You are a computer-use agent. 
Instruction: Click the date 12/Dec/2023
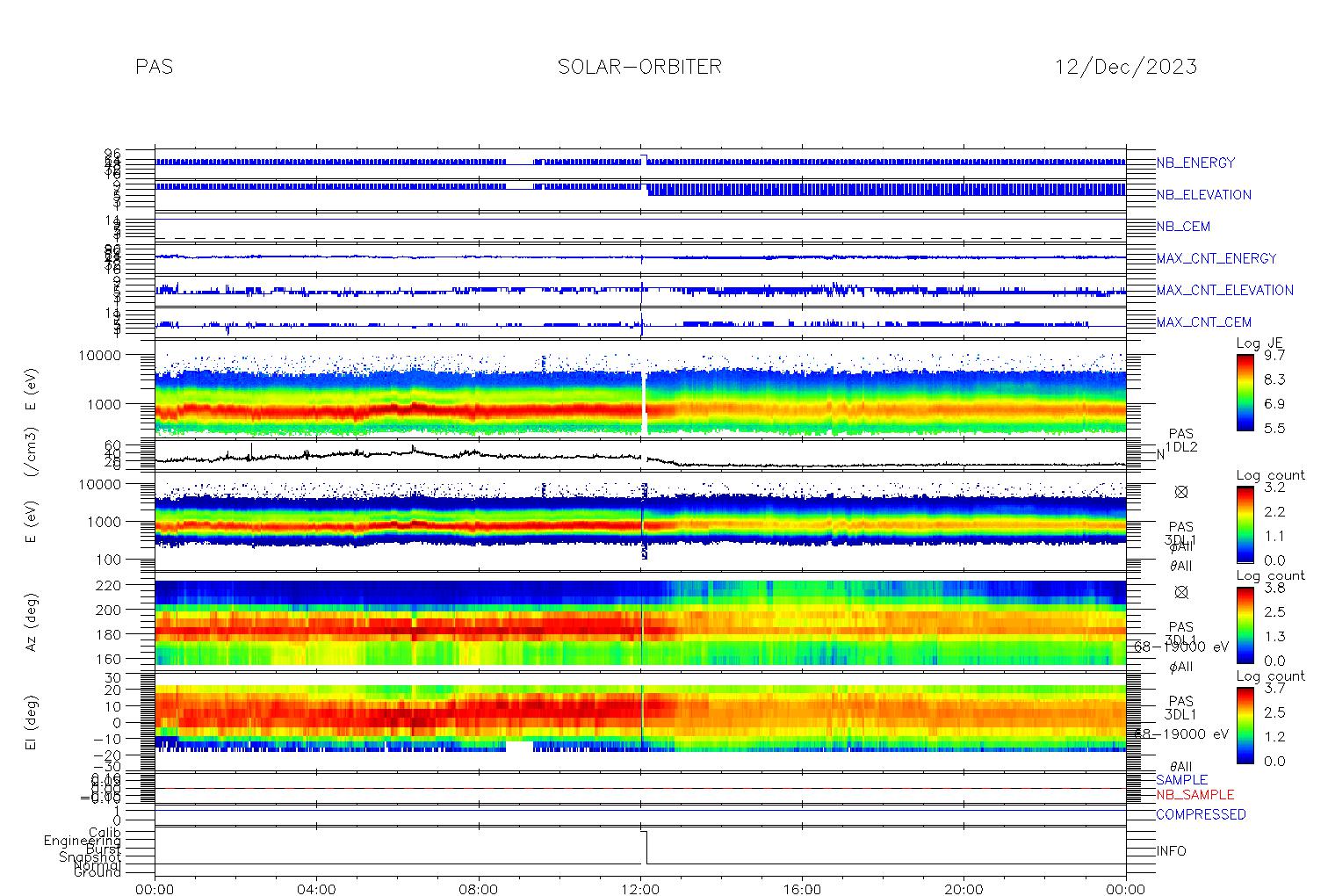[x=1125, y=67]
